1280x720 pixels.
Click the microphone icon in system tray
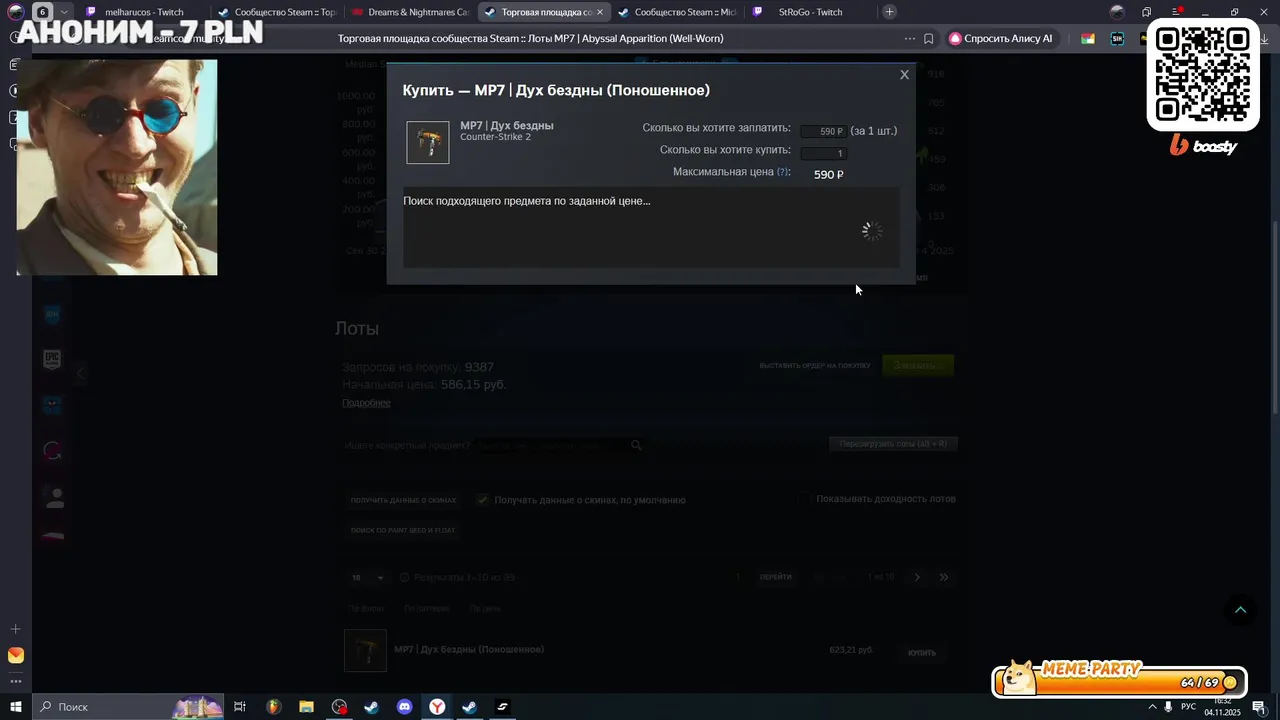(1168, 707)
